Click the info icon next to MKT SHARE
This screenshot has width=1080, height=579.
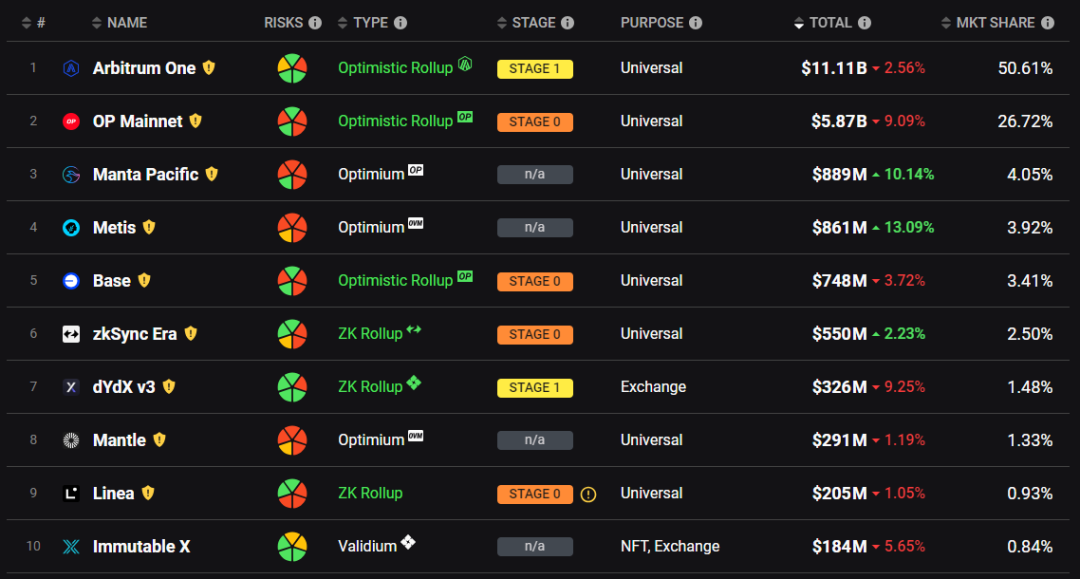pos(1047,23)
